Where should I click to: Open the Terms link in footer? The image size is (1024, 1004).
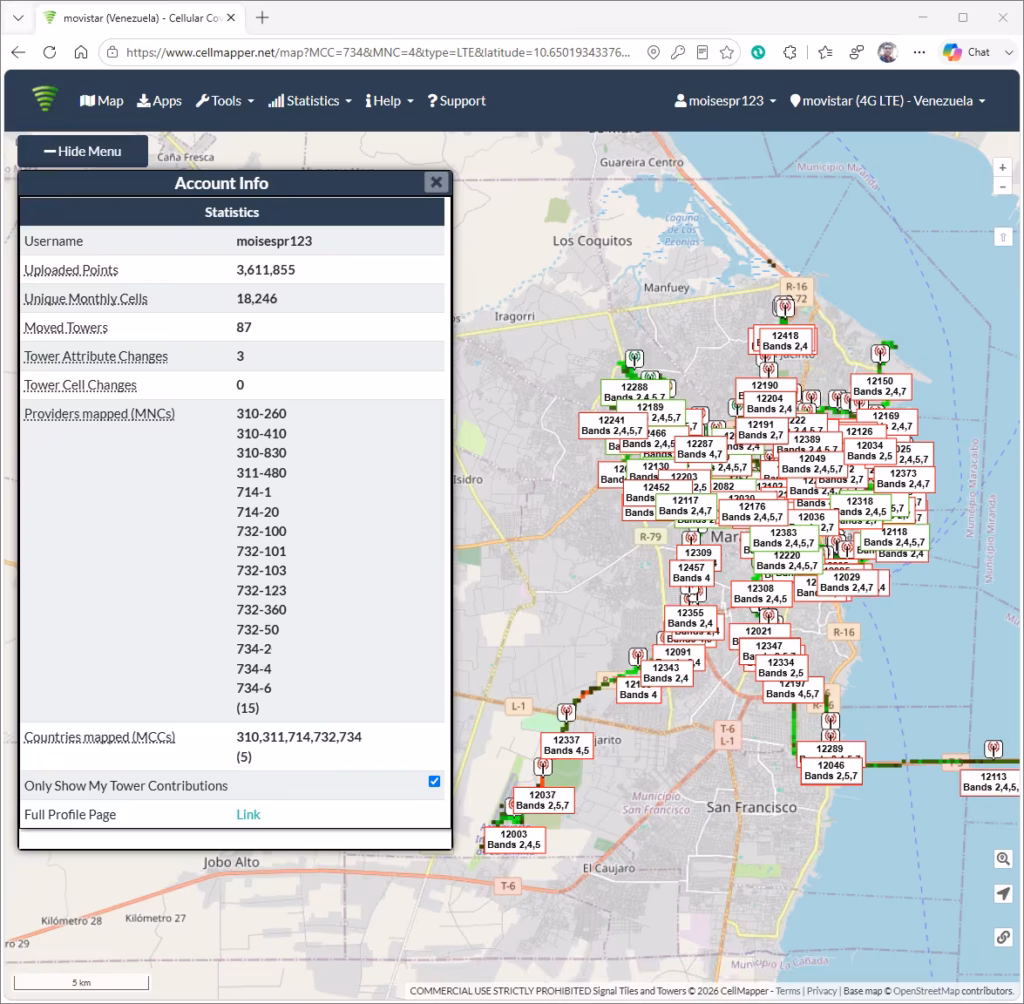pyautogui.click(x=788, y=991)
